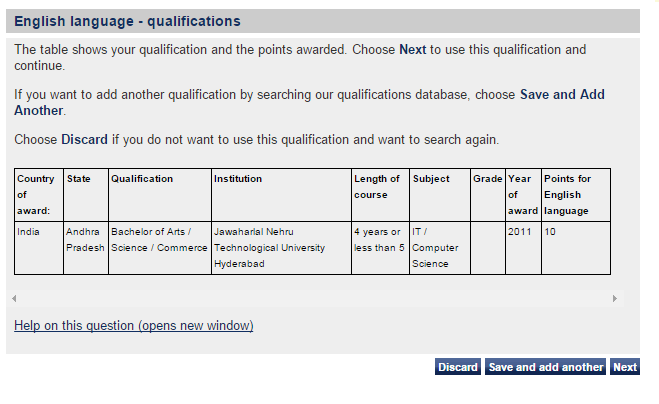Click the 'Country of award' column header

(37, 195)
